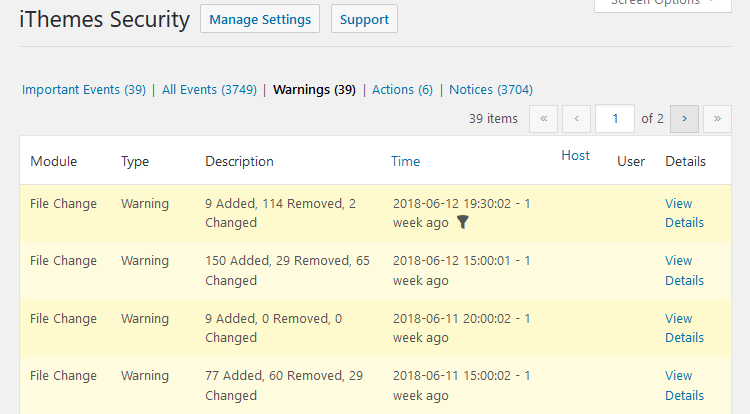This screenshot has width=750, height=414.
Task: Go to next page arrow
Action: click(x=684, y=119)
